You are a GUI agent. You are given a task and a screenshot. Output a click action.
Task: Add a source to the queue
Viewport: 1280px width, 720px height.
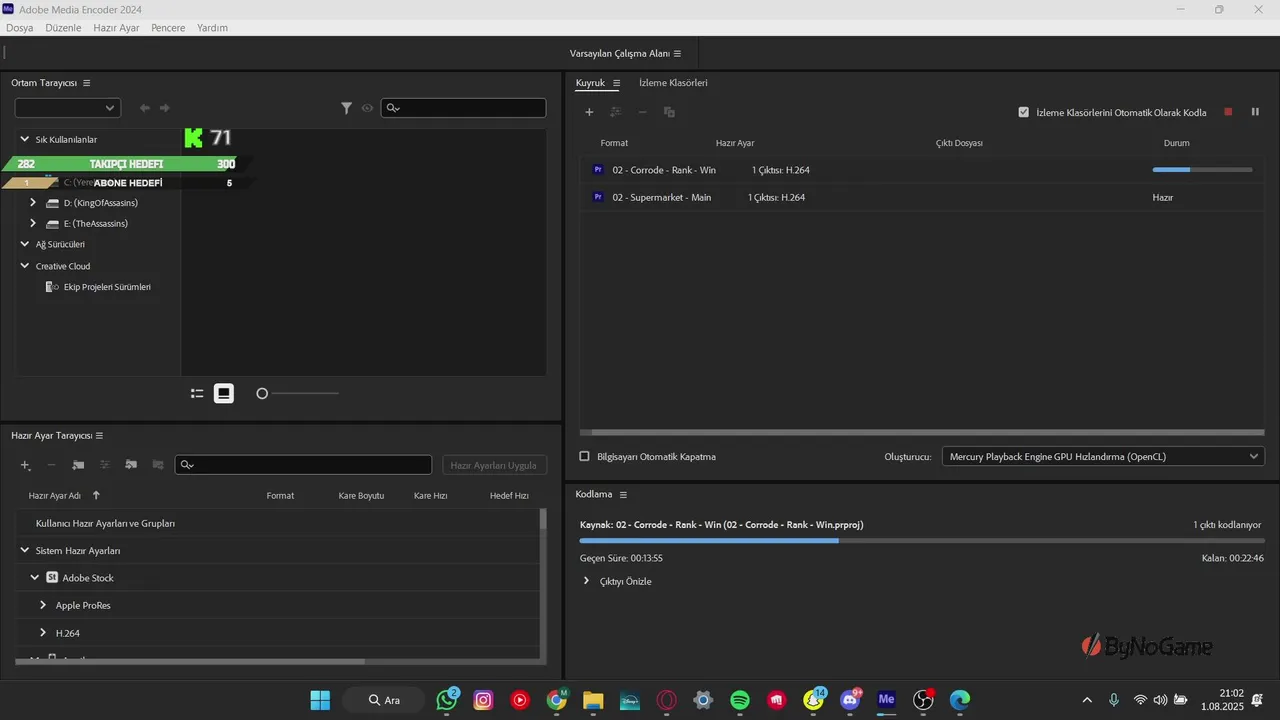pyautogui.click(x=589, y=112)
